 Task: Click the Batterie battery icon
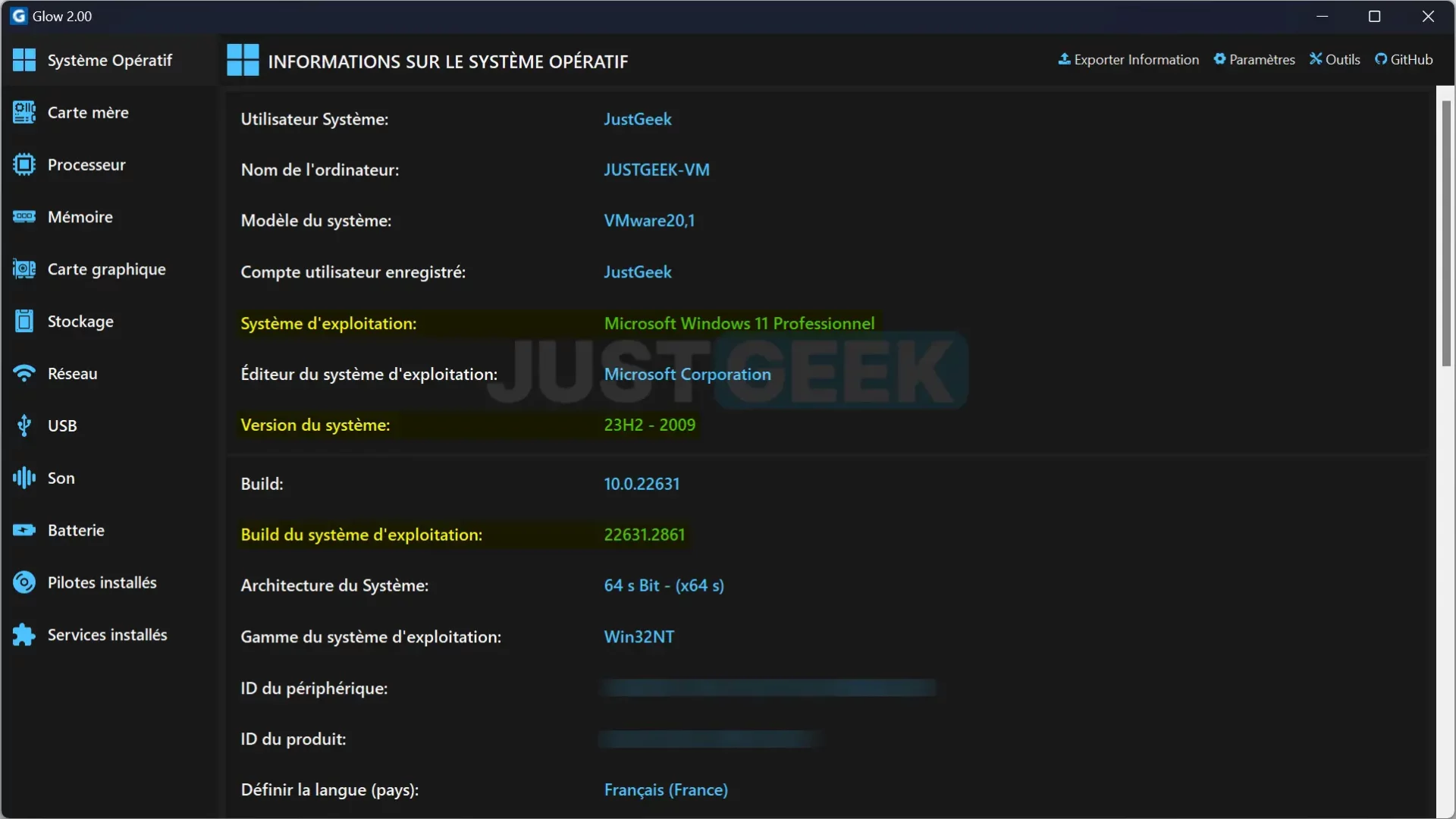24,530
